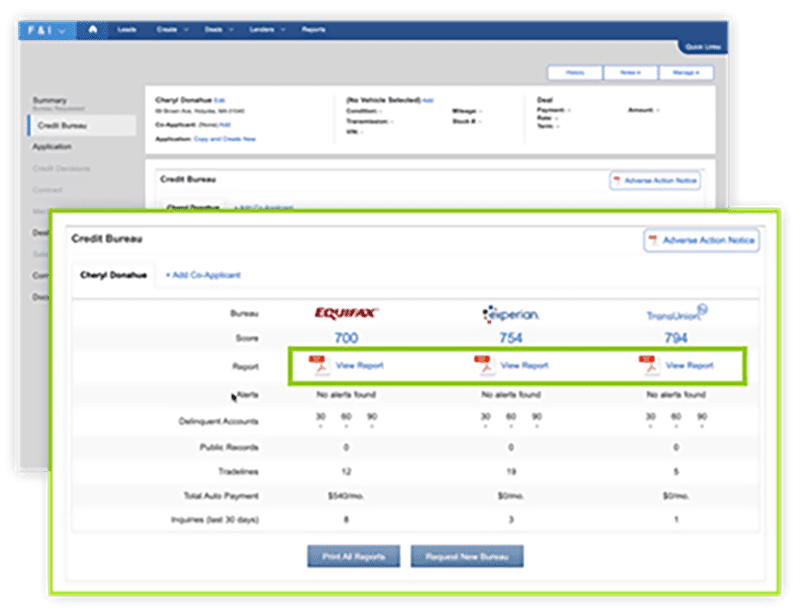Click Edit next to Cheryl Donahue
Image resolution: width=800 pixels, height=615 pixels.
219,101
